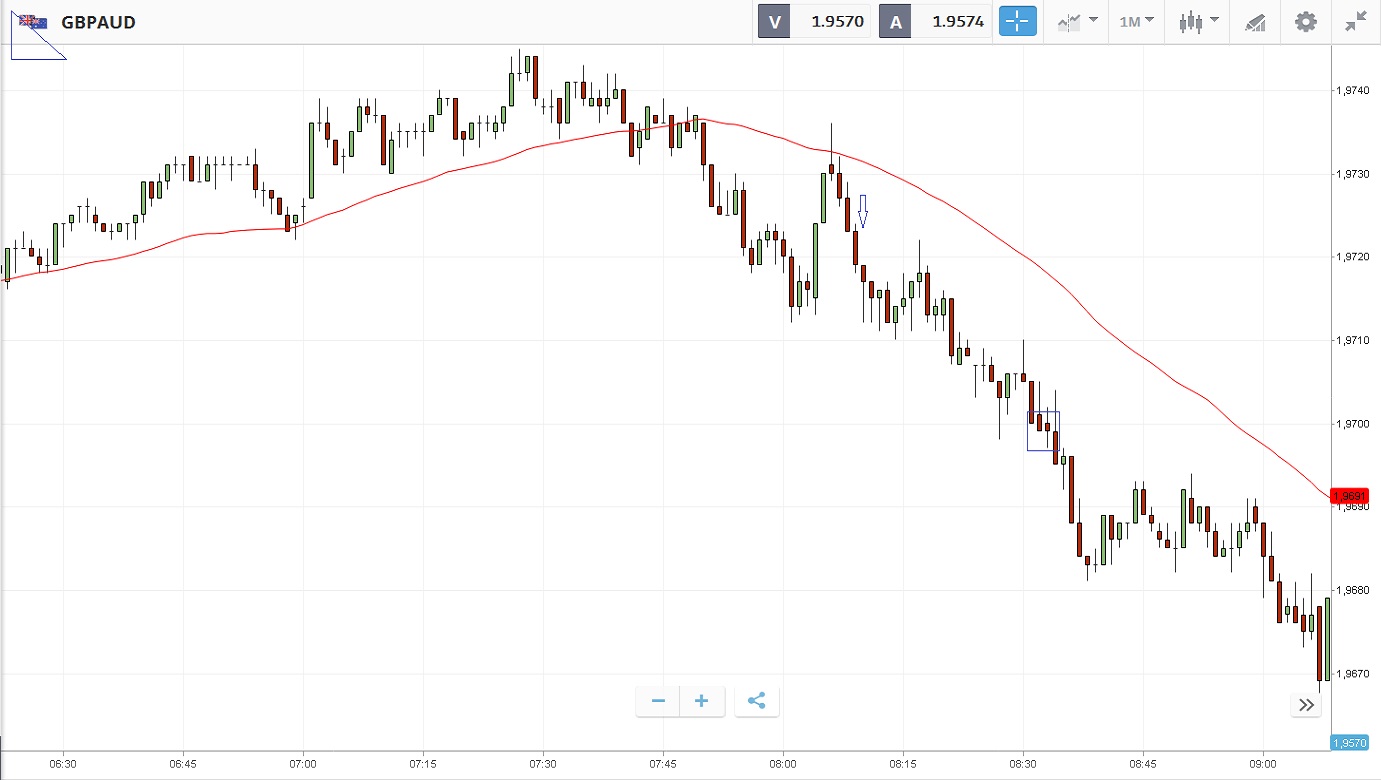
Task: Select the drawing tools icon
Action: pos(1255,22)
